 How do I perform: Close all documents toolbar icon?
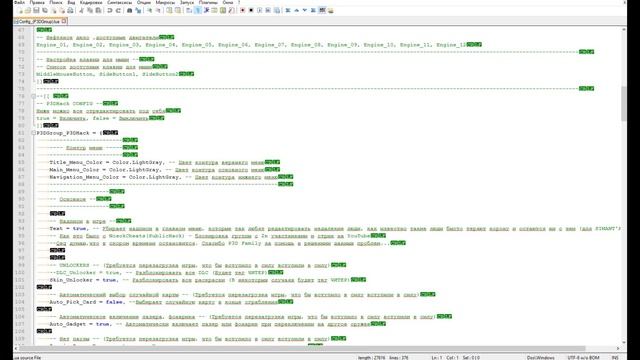point(62,10)
